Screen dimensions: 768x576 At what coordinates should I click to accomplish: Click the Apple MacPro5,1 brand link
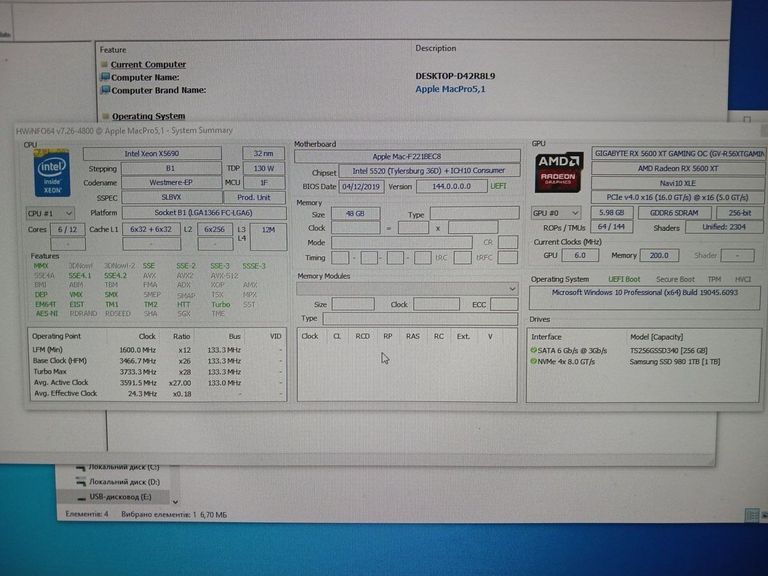pos(450,90)
